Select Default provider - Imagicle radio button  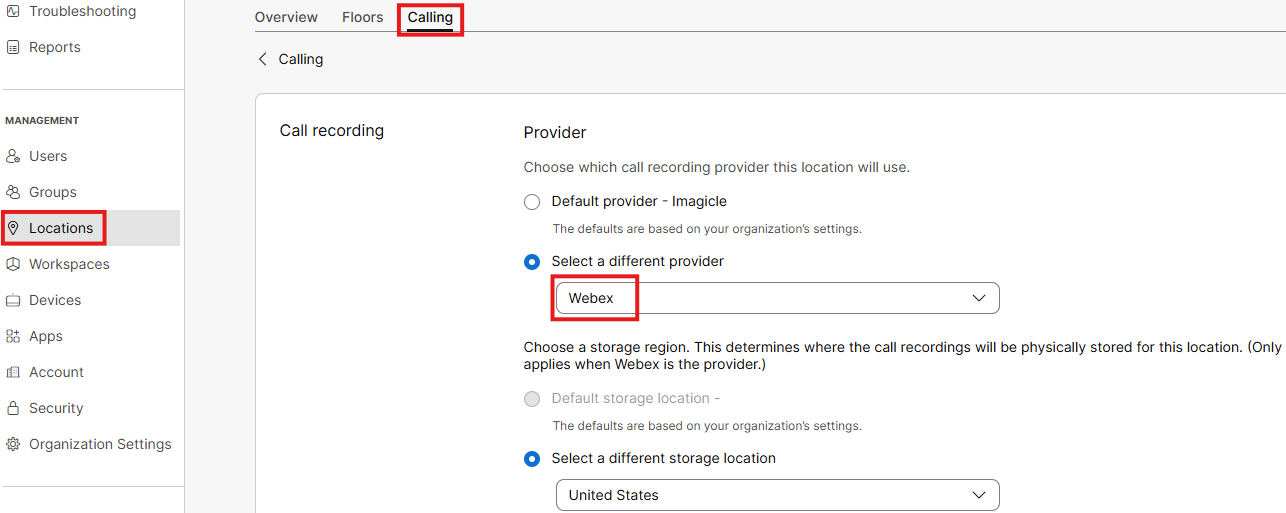532,202
